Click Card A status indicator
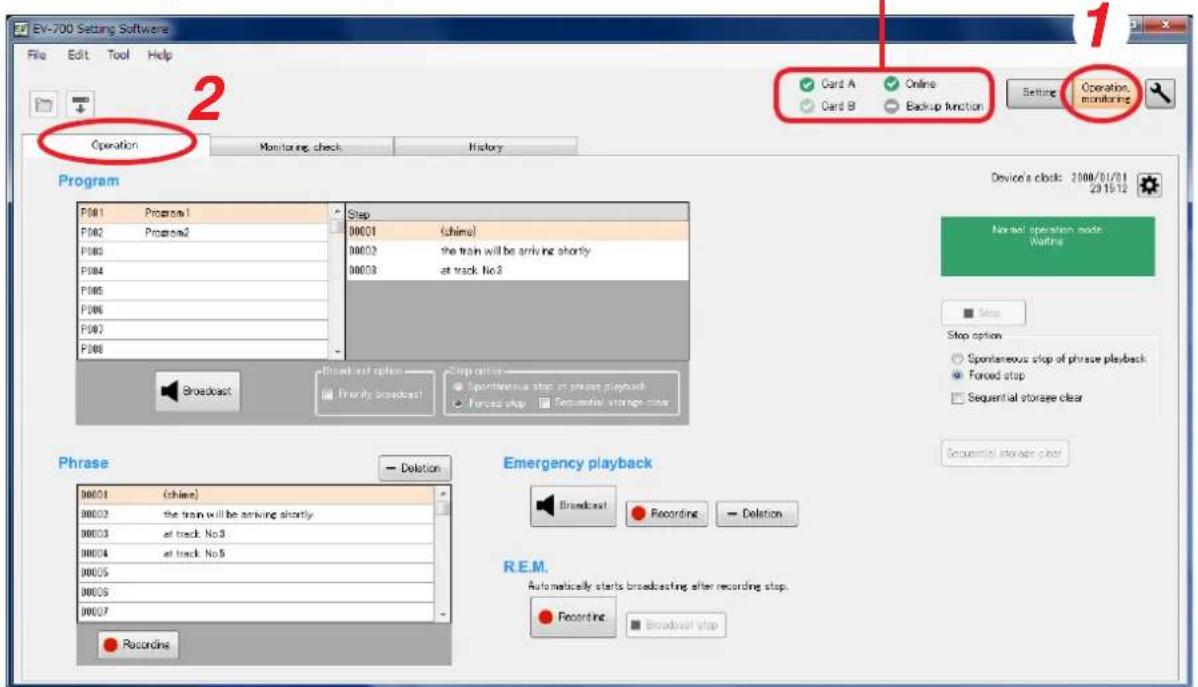 (827, 84)
